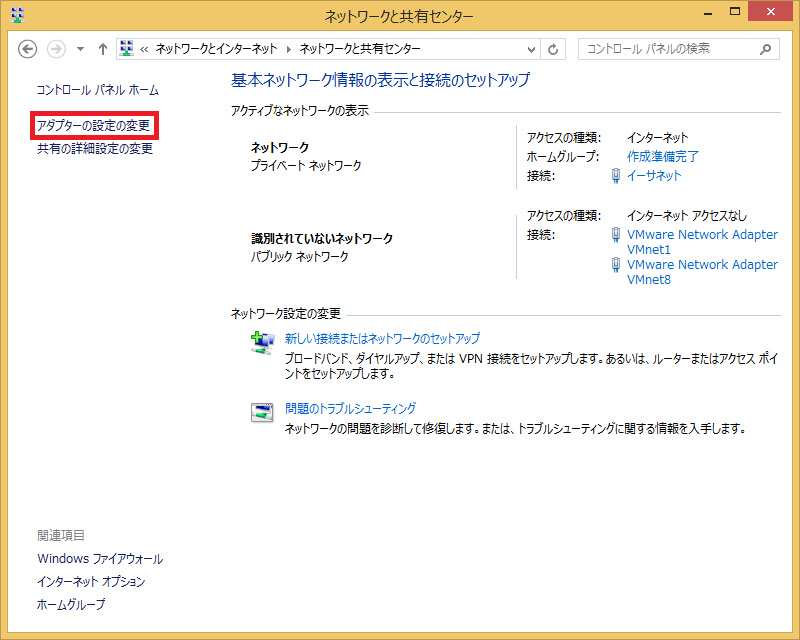Open 共有の詳細設定の変更 link
Image resolution: width=800 pixels, height=640 pixels.
click(95, 149)
